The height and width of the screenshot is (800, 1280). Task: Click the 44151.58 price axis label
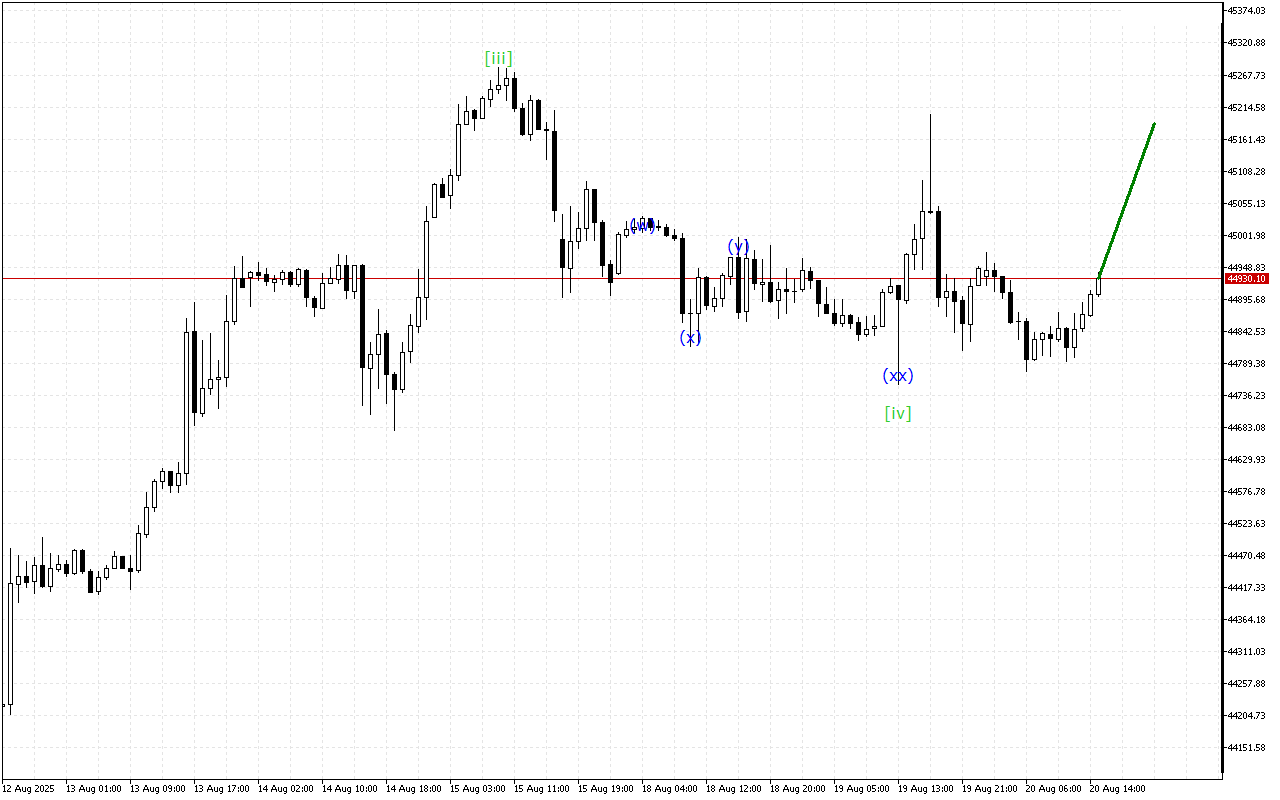point(1245,748)
